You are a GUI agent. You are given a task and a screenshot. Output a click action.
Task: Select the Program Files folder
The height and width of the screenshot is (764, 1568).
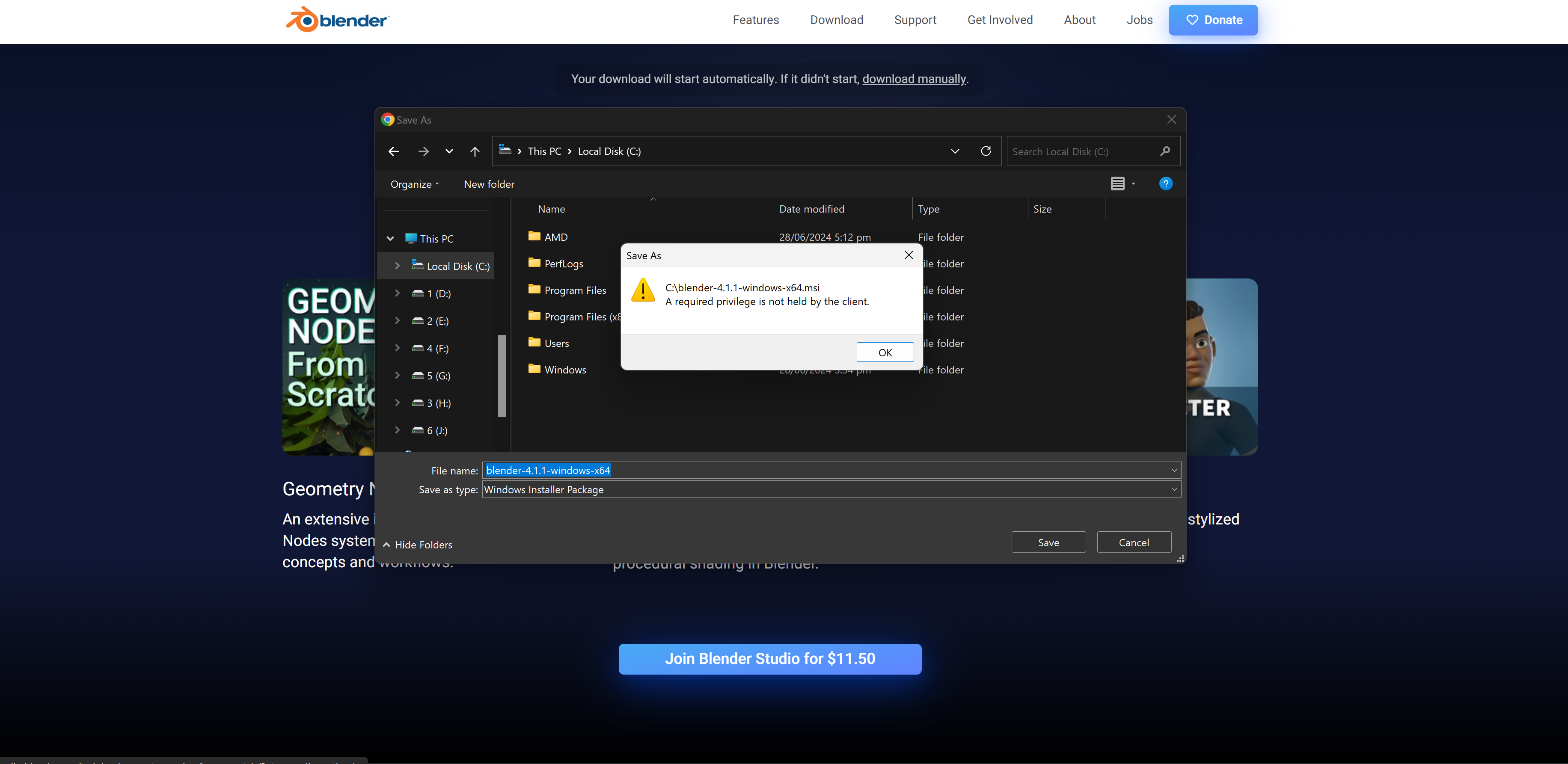pos(567,290)
